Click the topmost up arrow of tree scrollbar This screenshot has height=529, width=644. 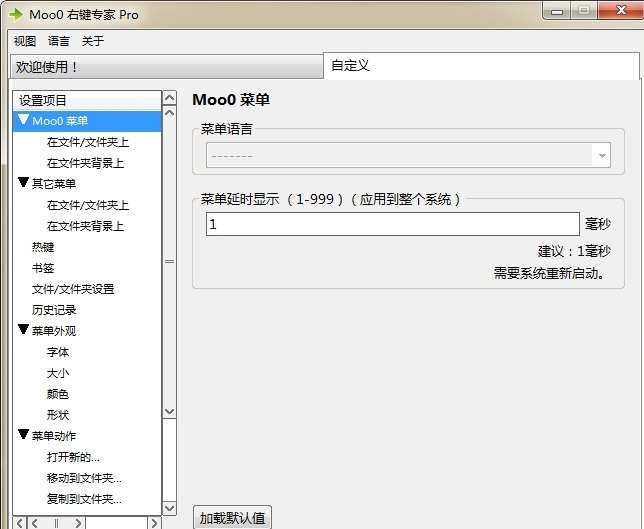click(x=170, y=98)
